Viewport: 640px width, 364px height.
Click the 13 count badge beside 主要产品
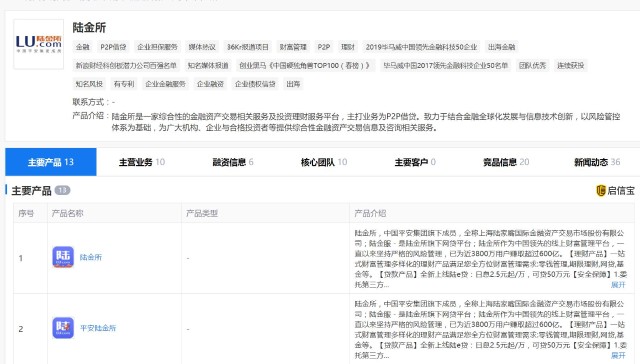pyautogui.click(x=62, y=190)
